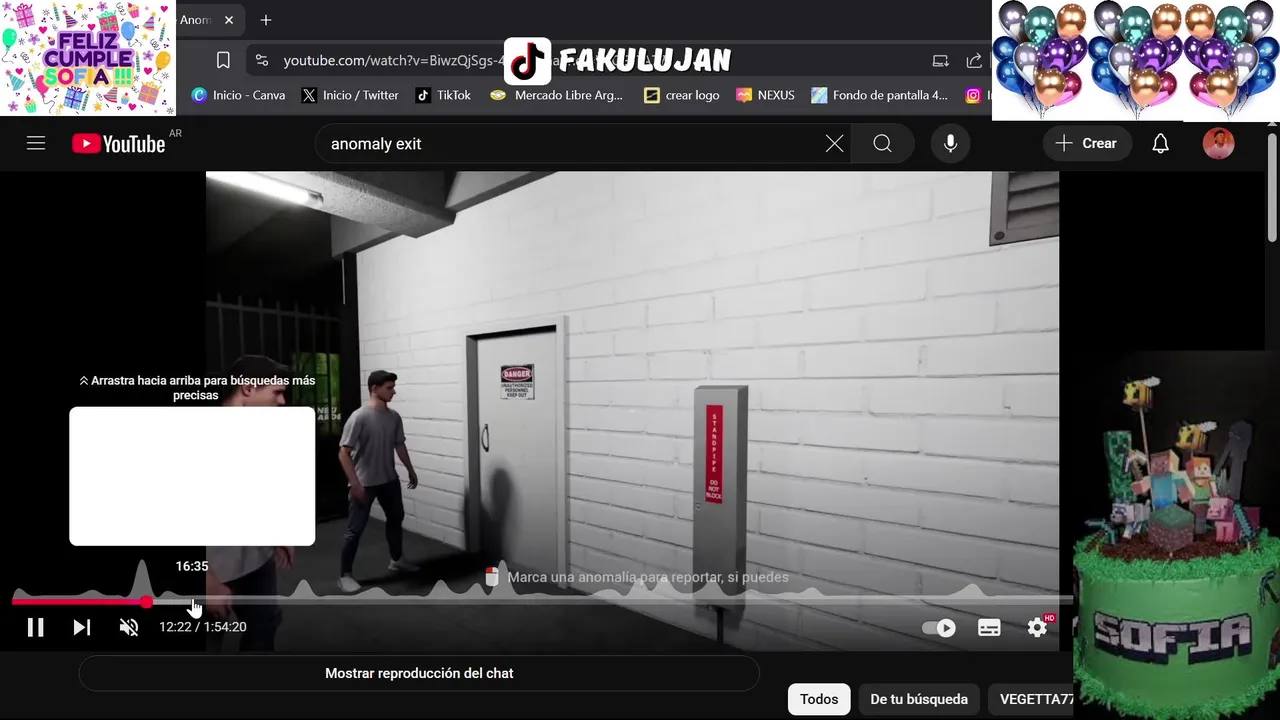Start voice search with the microphone icon
This screenshot has width=1280, height=720.
pyautogui.click(x=950, y=144)
